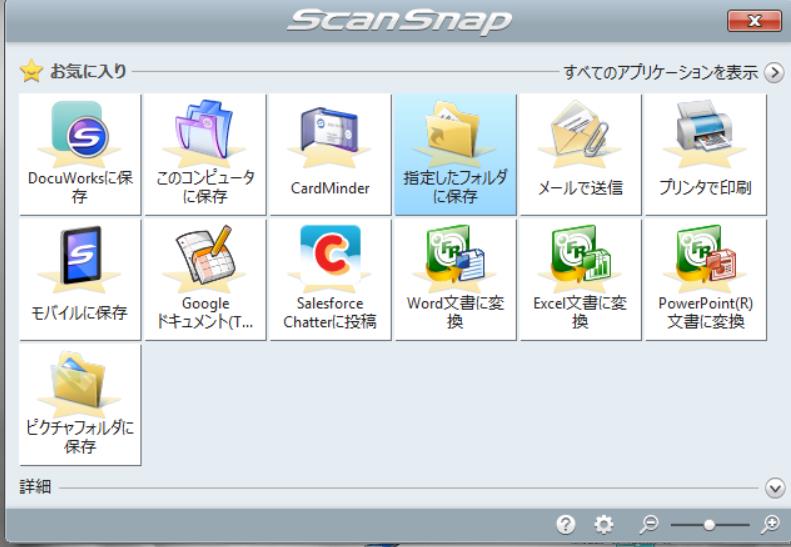The width and height of the screenshot is (791, 547).
Task: Choose 指定したフォルダに保存 tile
Action: 455,154
